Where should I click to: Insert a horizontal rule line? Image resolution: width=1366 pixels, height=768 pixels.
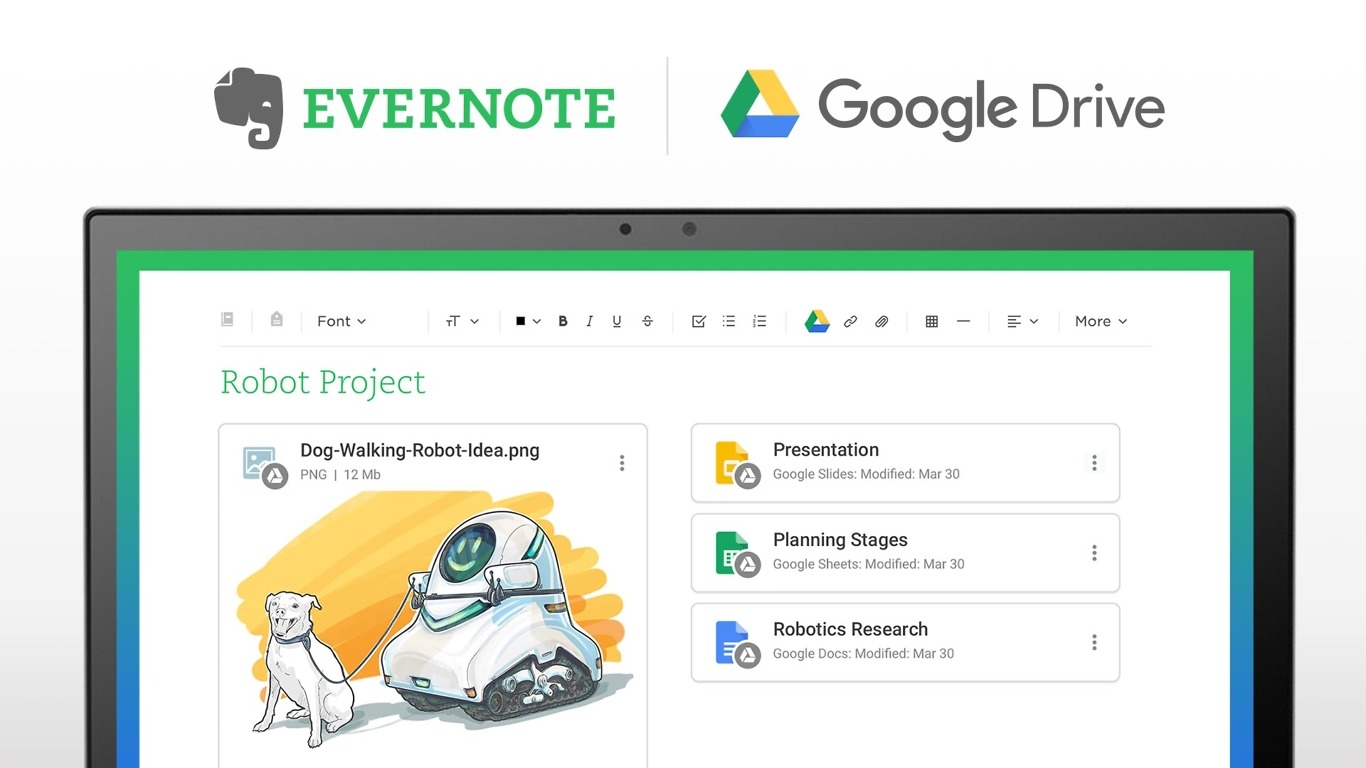(x=963, y=321)
